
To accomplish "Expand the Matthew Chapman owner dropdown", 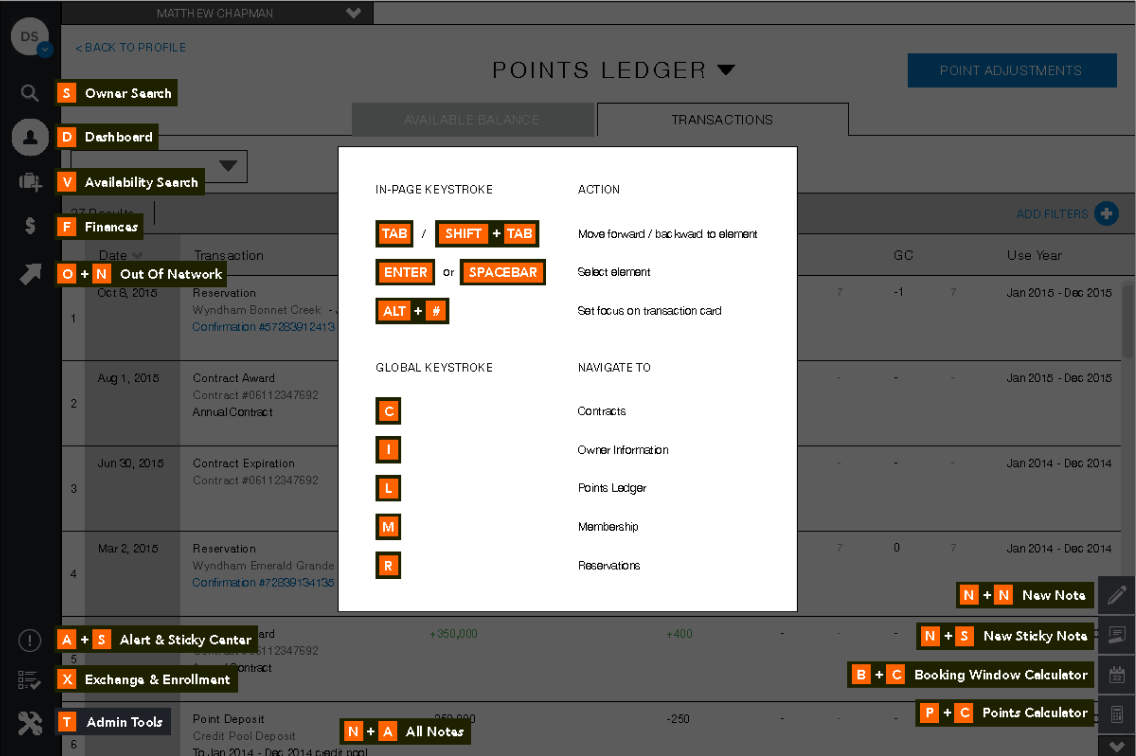I will pyautogui.click(x=352, y=13).
